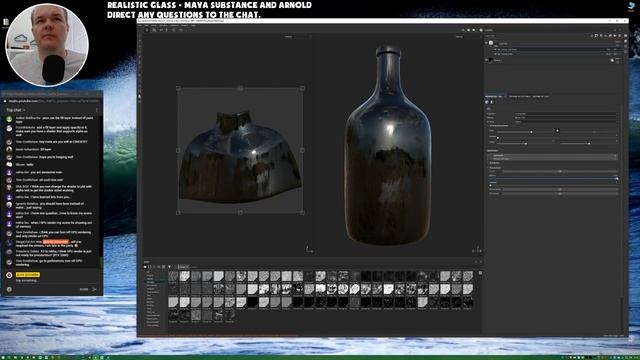
Task: Open the File menu in Substance Painter
Action: coord(140,25)
